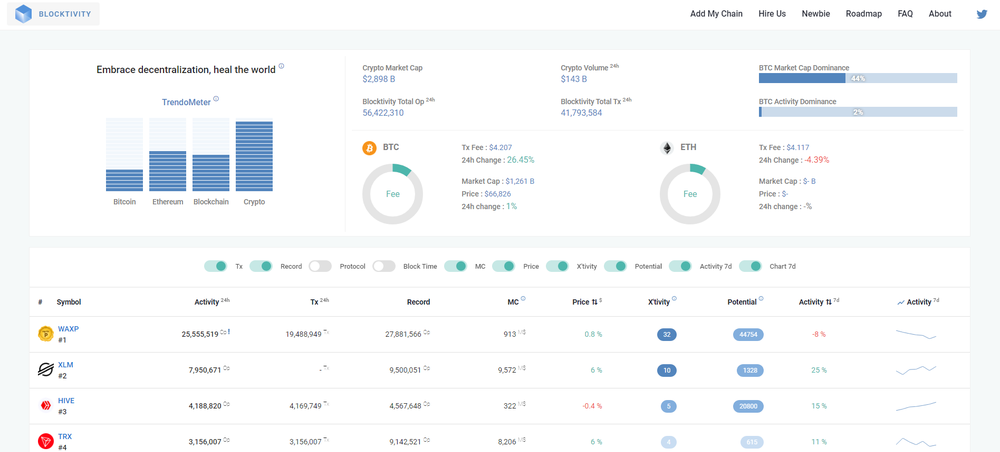The height and width of the screenshot is (452, 1000).
Task: Click the WAXP 7-day sparkline chart
Action: [x=916, y=334]
